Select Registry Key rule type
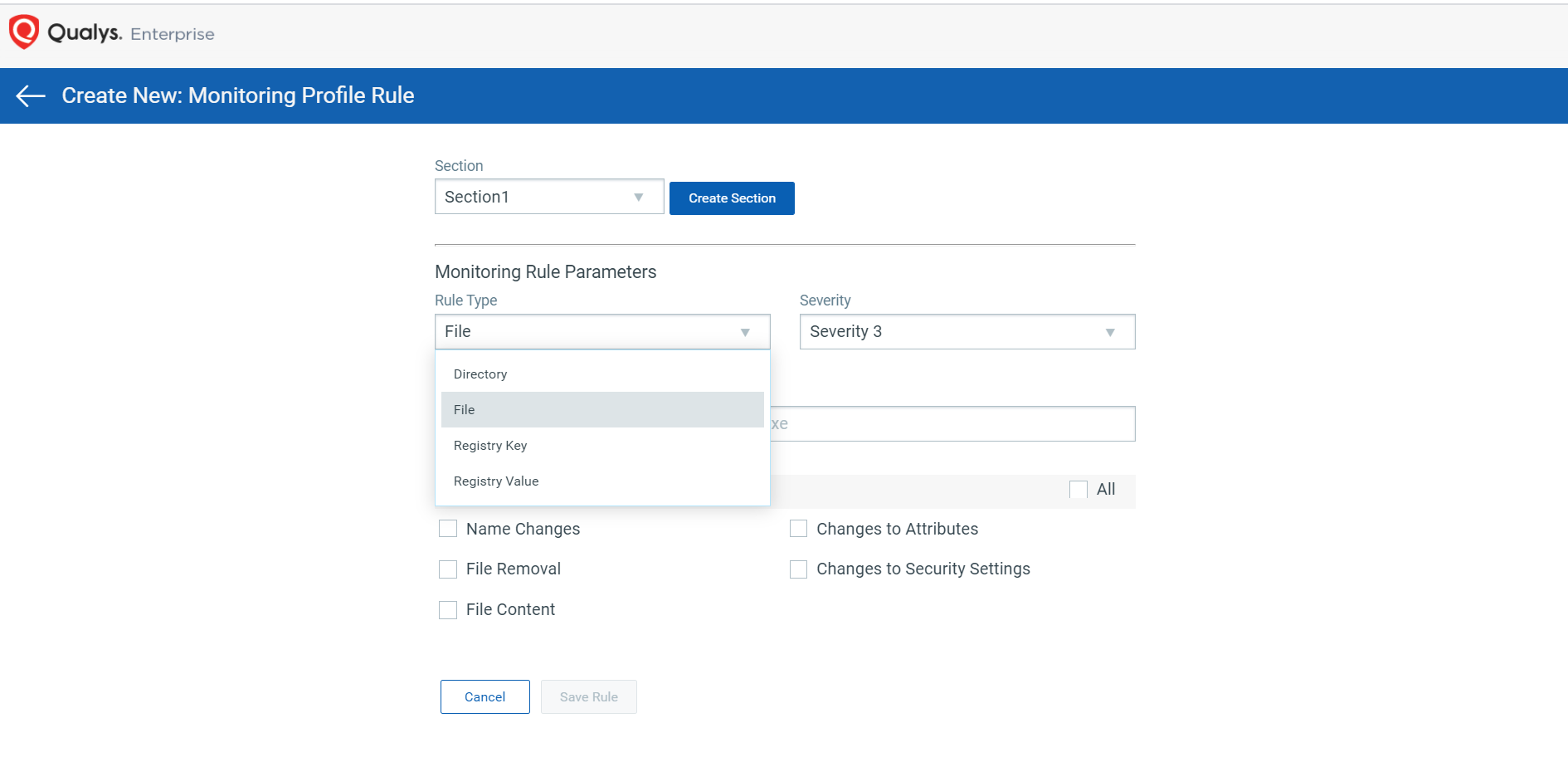 [490, 446]
